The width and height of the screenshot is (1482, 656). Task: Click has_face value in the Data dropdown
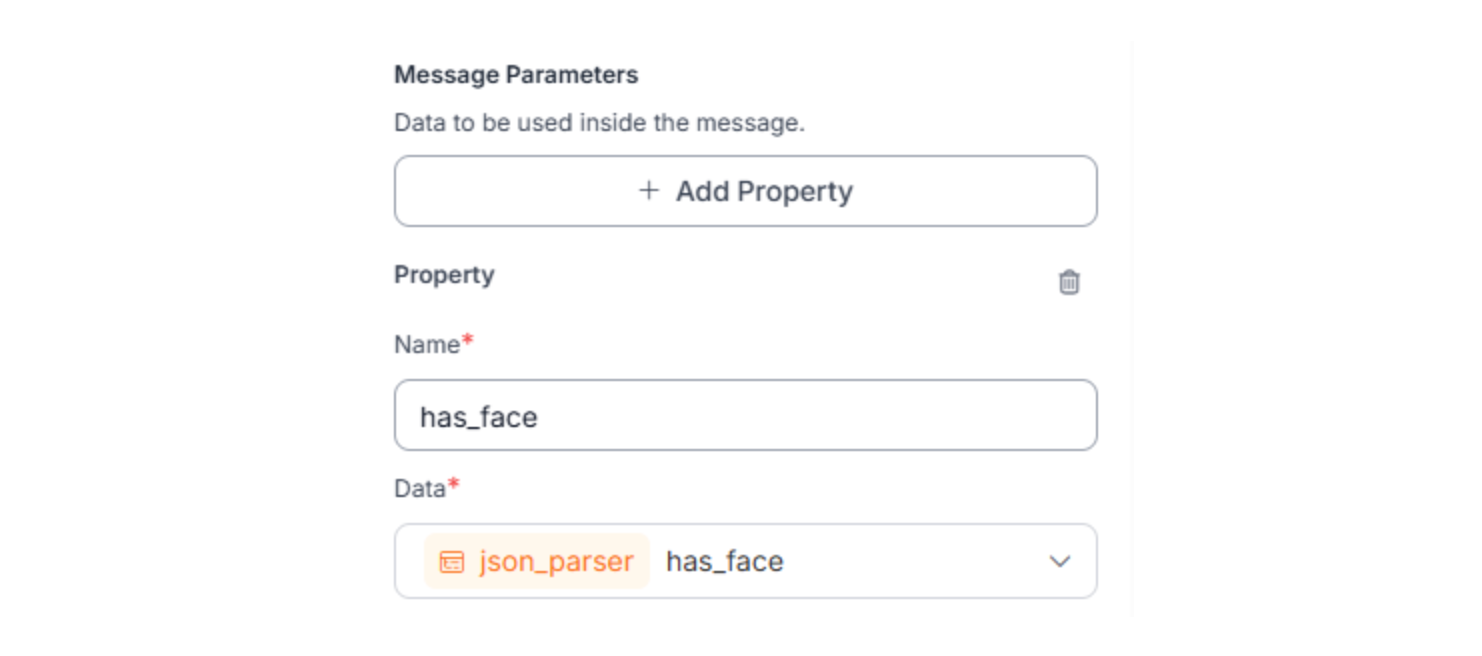(x=724, y=562)
